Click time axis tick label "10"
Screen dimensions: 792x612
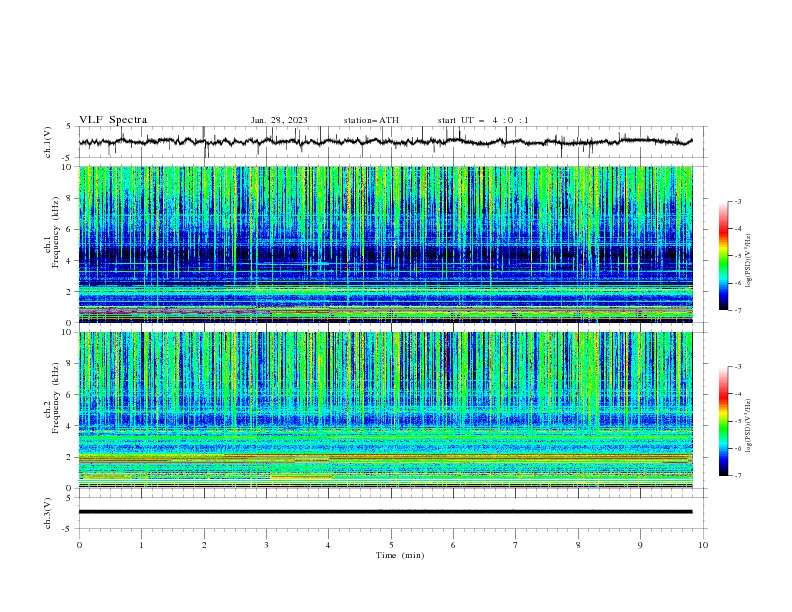[703, 545]
